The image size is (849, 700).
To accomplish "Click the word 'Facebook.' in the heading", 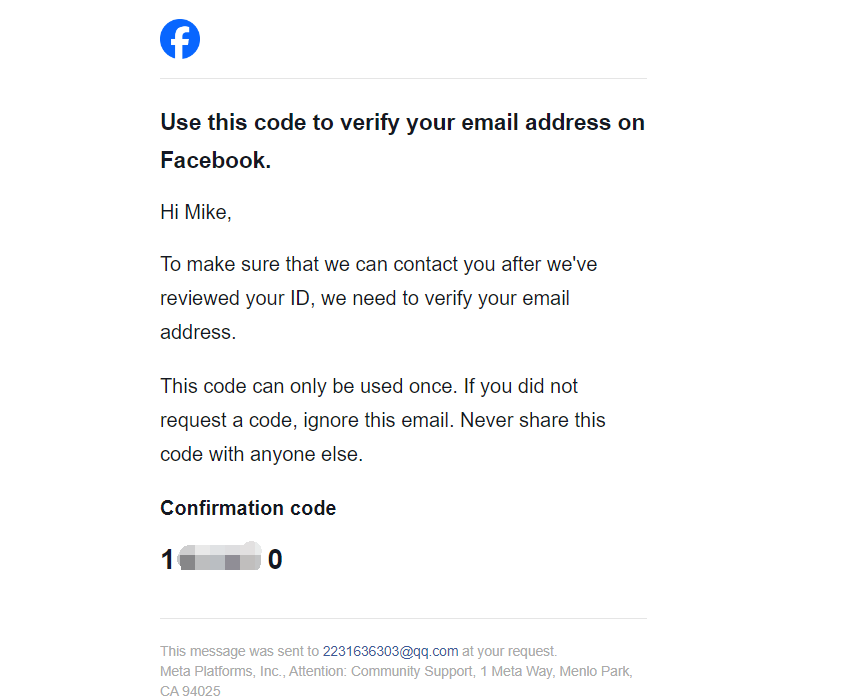I will (x=215, y=160).
